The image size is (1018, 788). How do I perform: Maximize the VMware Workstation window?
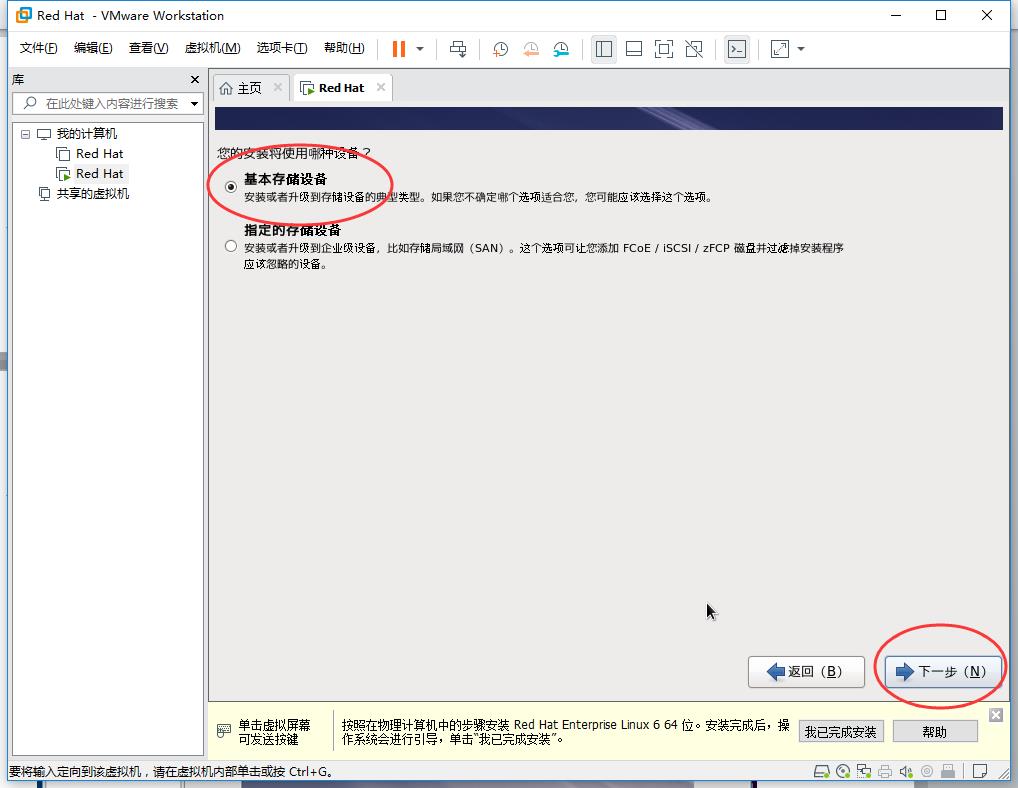tap(941, 15)
